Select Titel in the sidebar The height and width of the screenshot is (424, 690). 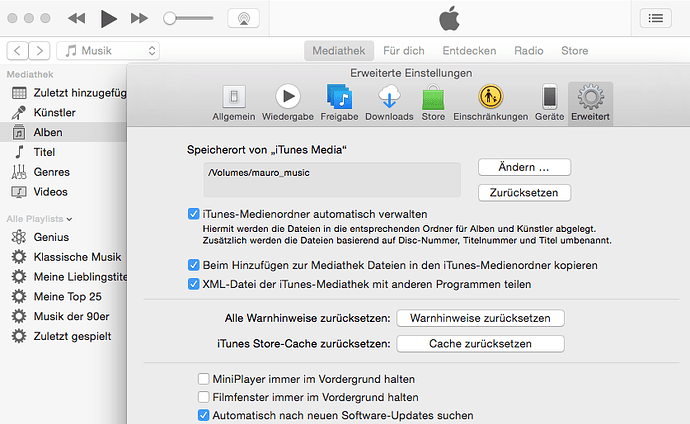64,152
